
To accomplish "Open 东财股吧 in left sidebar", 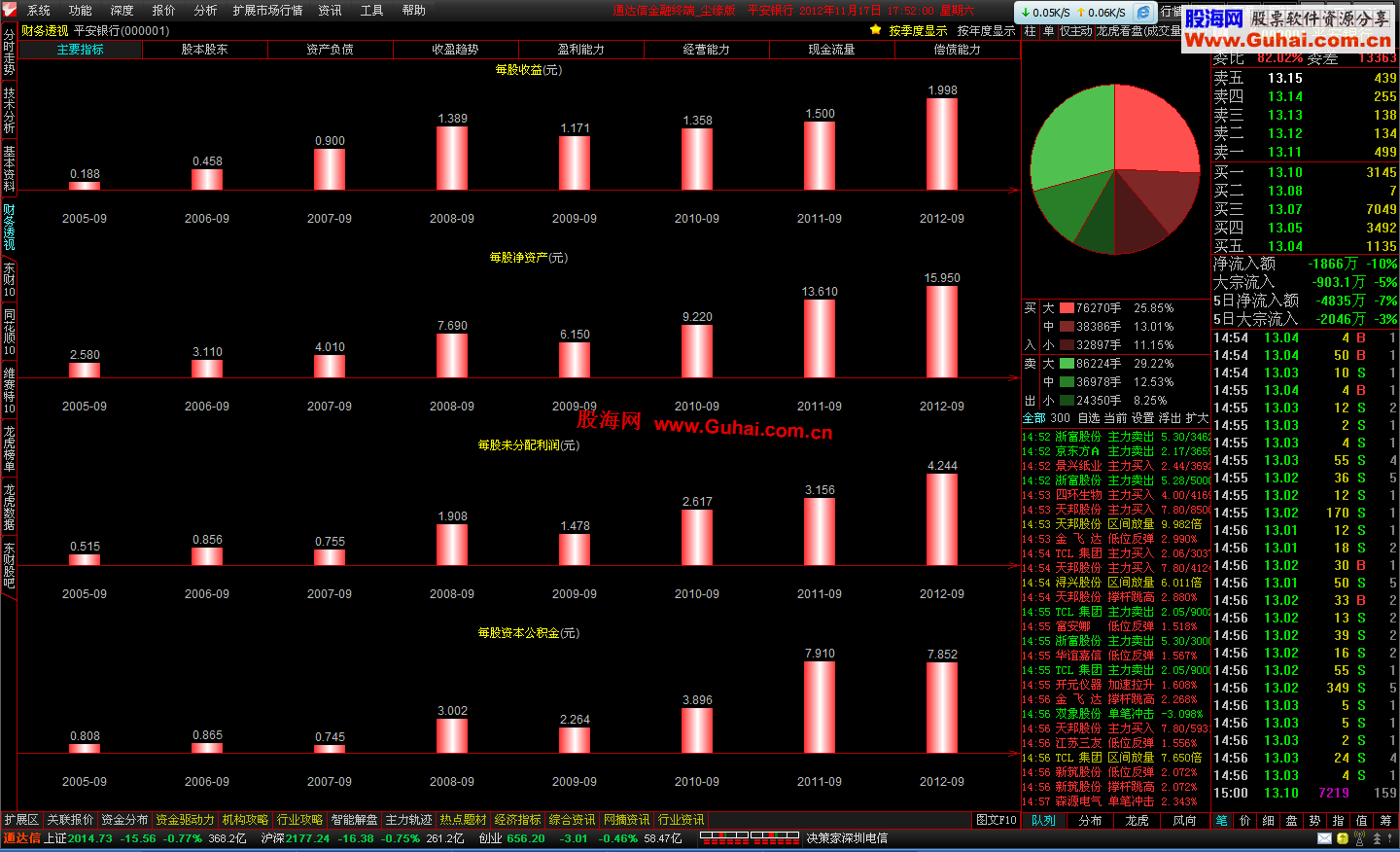I will [9, 566].
